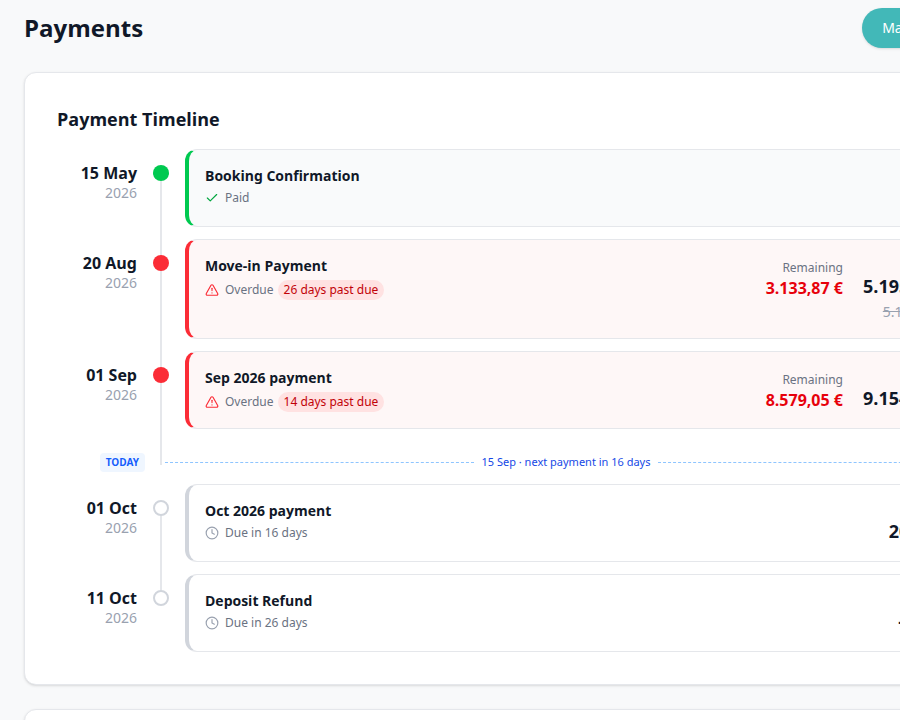Click the '20 Aug' date label

point(110,263)
